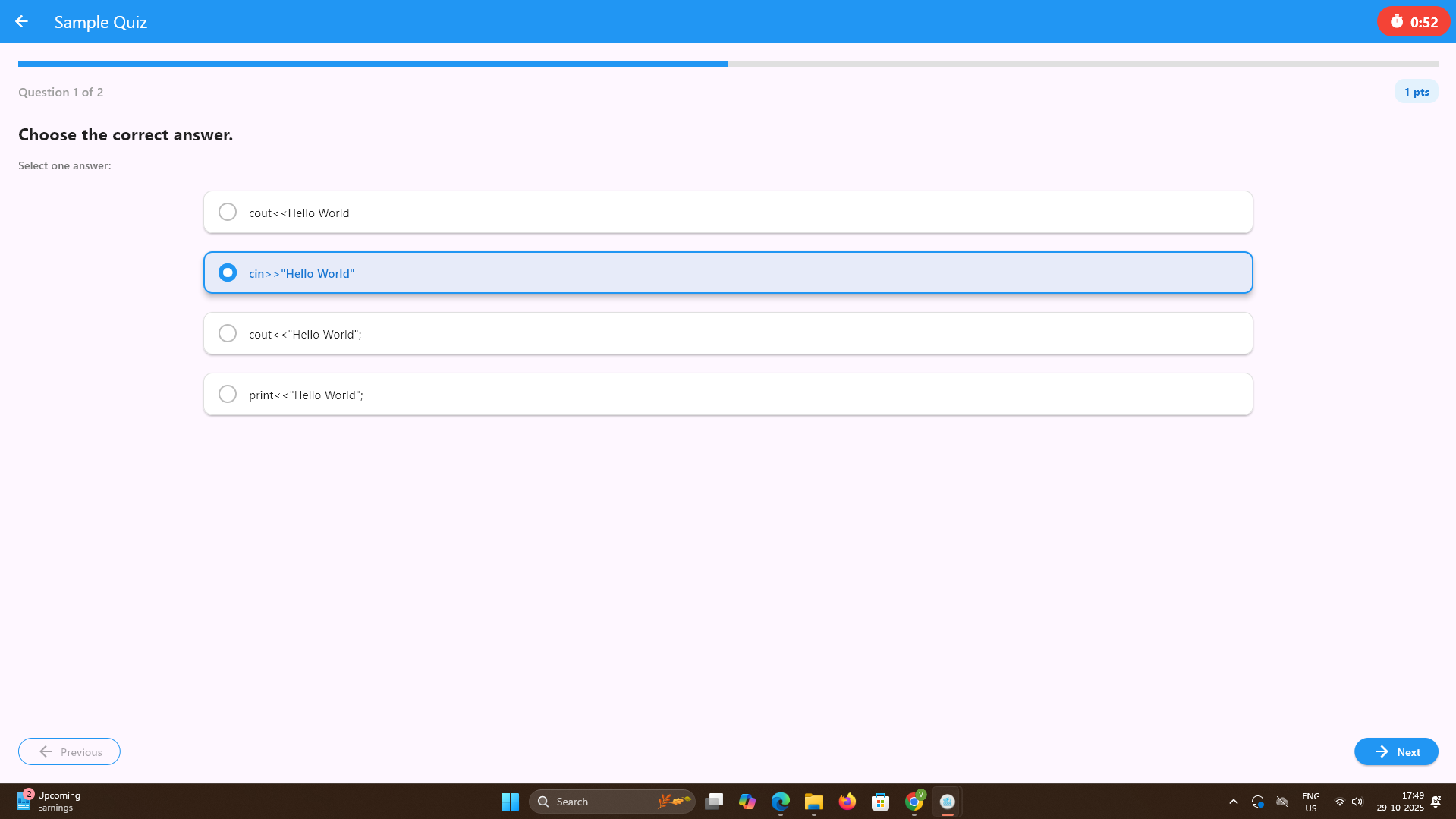This screenshot has width=1456, height=819.
Task: Select the cout<<Hello World option
Action: 727,213
